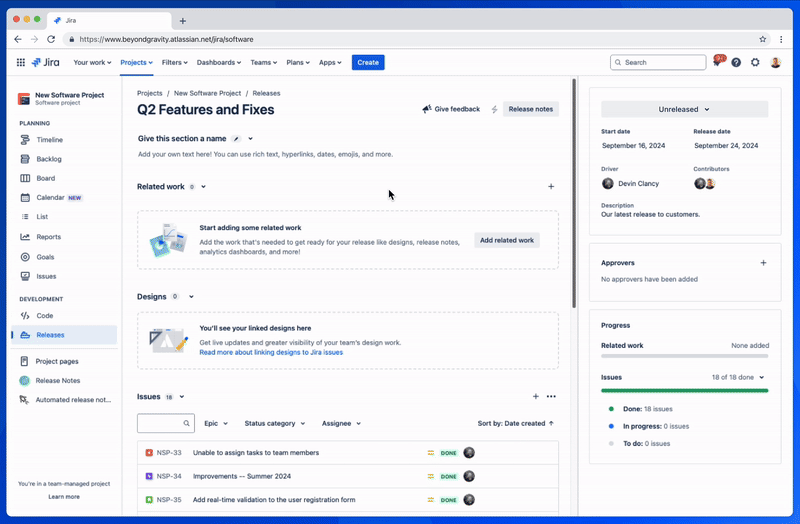Open issue NSP-34 Improvements Summer 2024
The width and height of the screenshot is (800, 524).
coord(347,477)
